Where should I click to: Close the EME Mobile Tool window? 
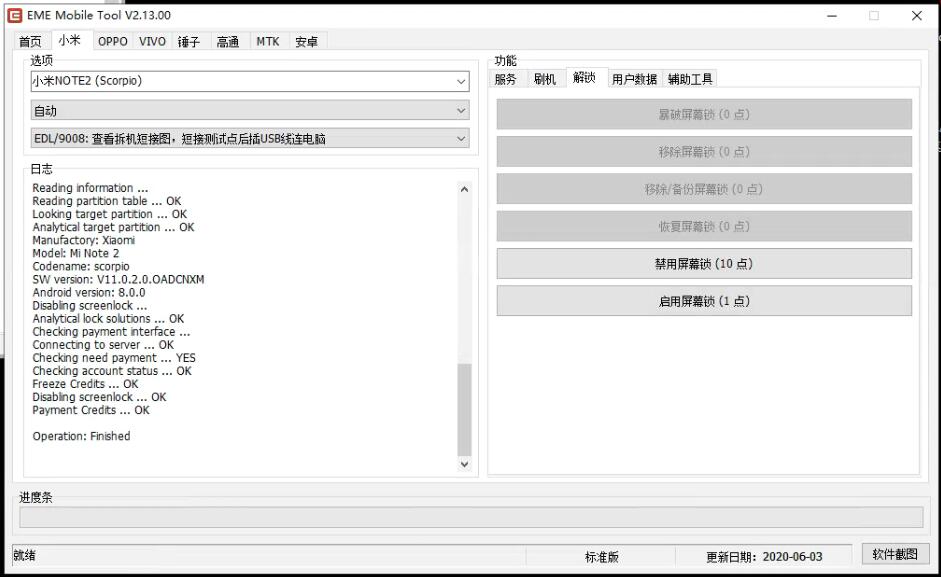coord(917,16)
